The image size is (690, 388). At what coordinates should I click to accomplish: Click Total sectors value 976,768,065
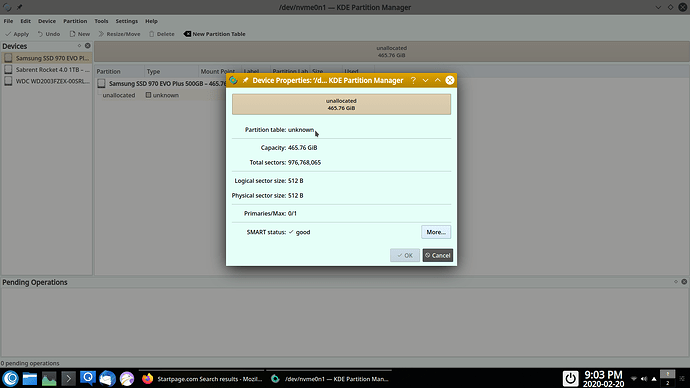[x=305, y=162]
